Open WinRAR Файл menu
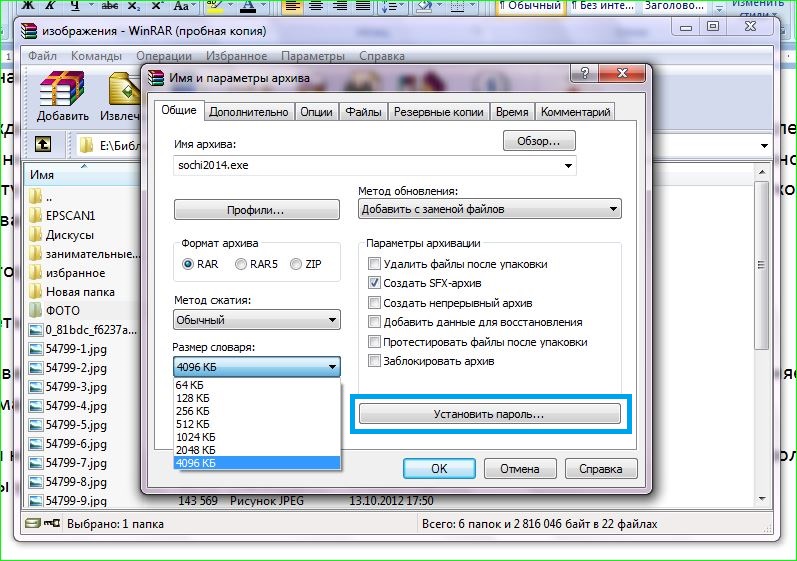 pyautogui.click(x=42, y=56)
